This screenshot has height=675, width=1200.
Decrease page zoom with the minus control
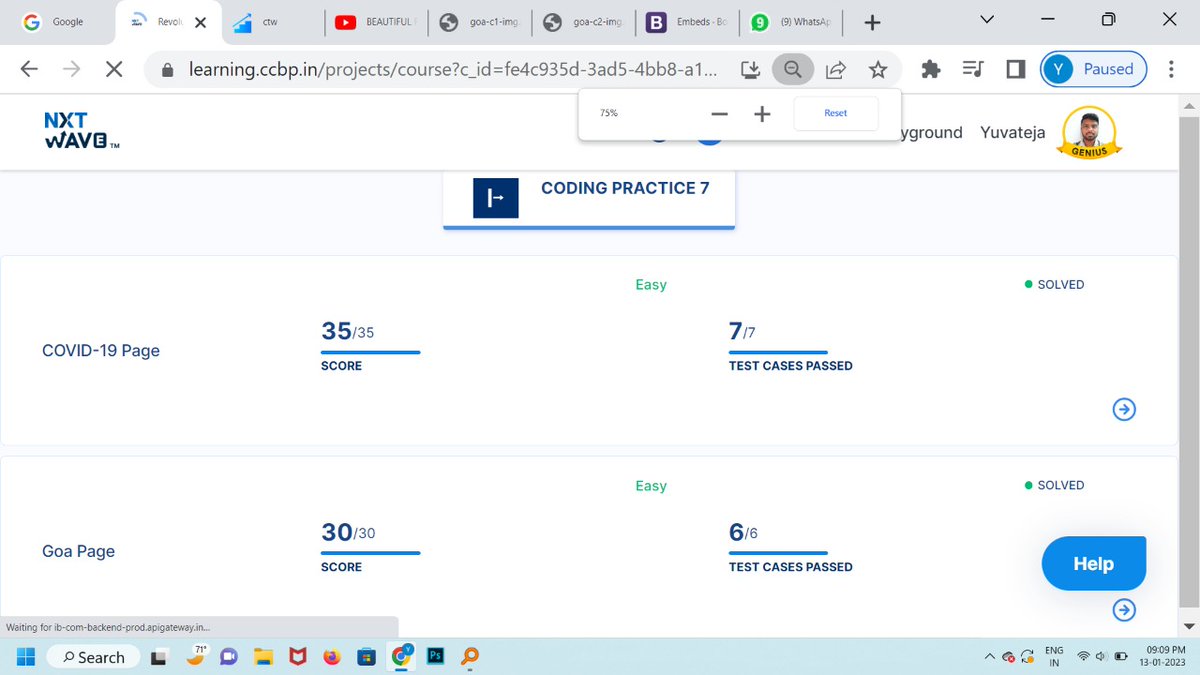pyautogui.click(x=719, y=113)
